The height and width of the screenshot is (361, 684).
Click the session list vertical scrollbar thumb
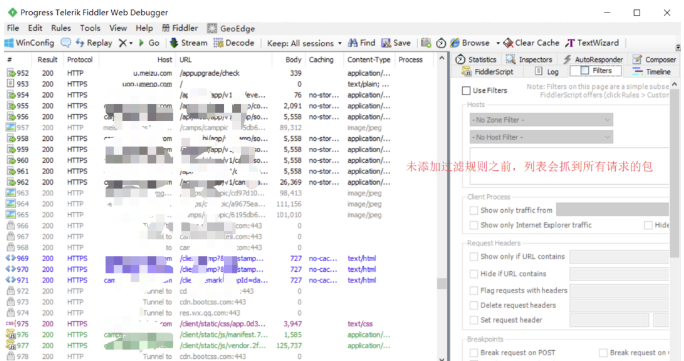[x=441, y=283]
